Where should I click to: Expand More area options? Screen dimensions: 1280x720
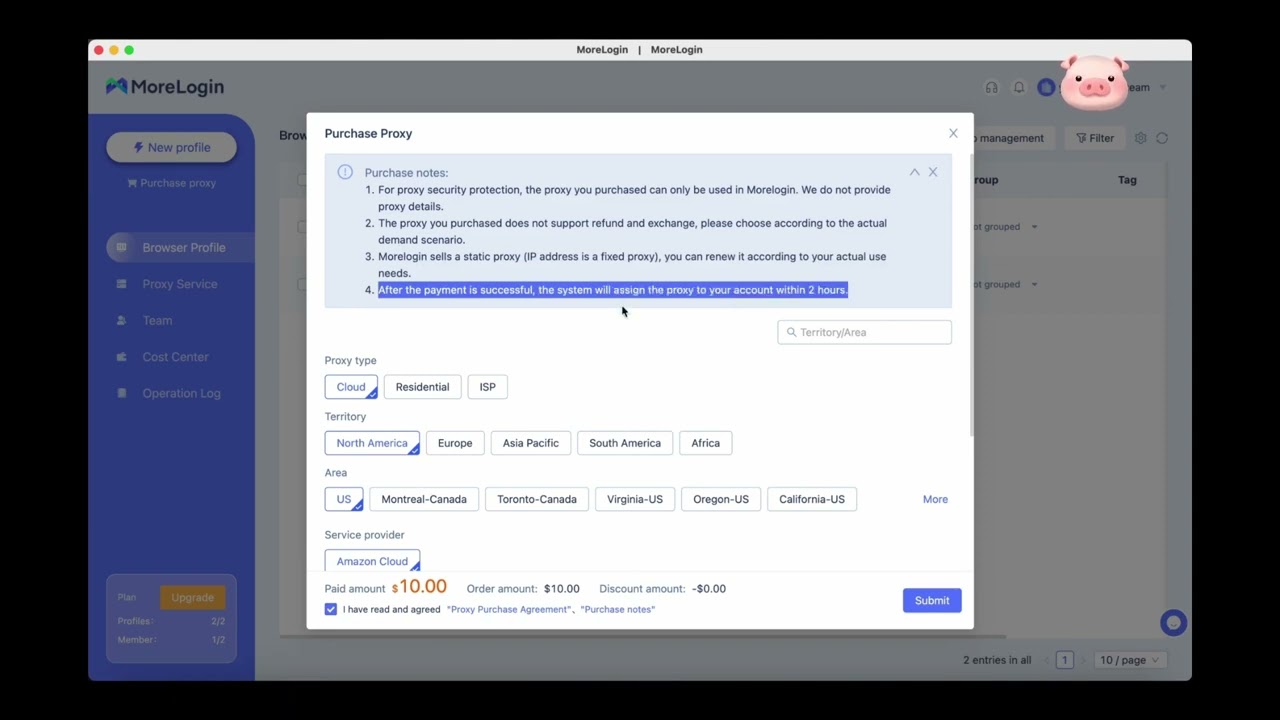[x=935, y=499]
